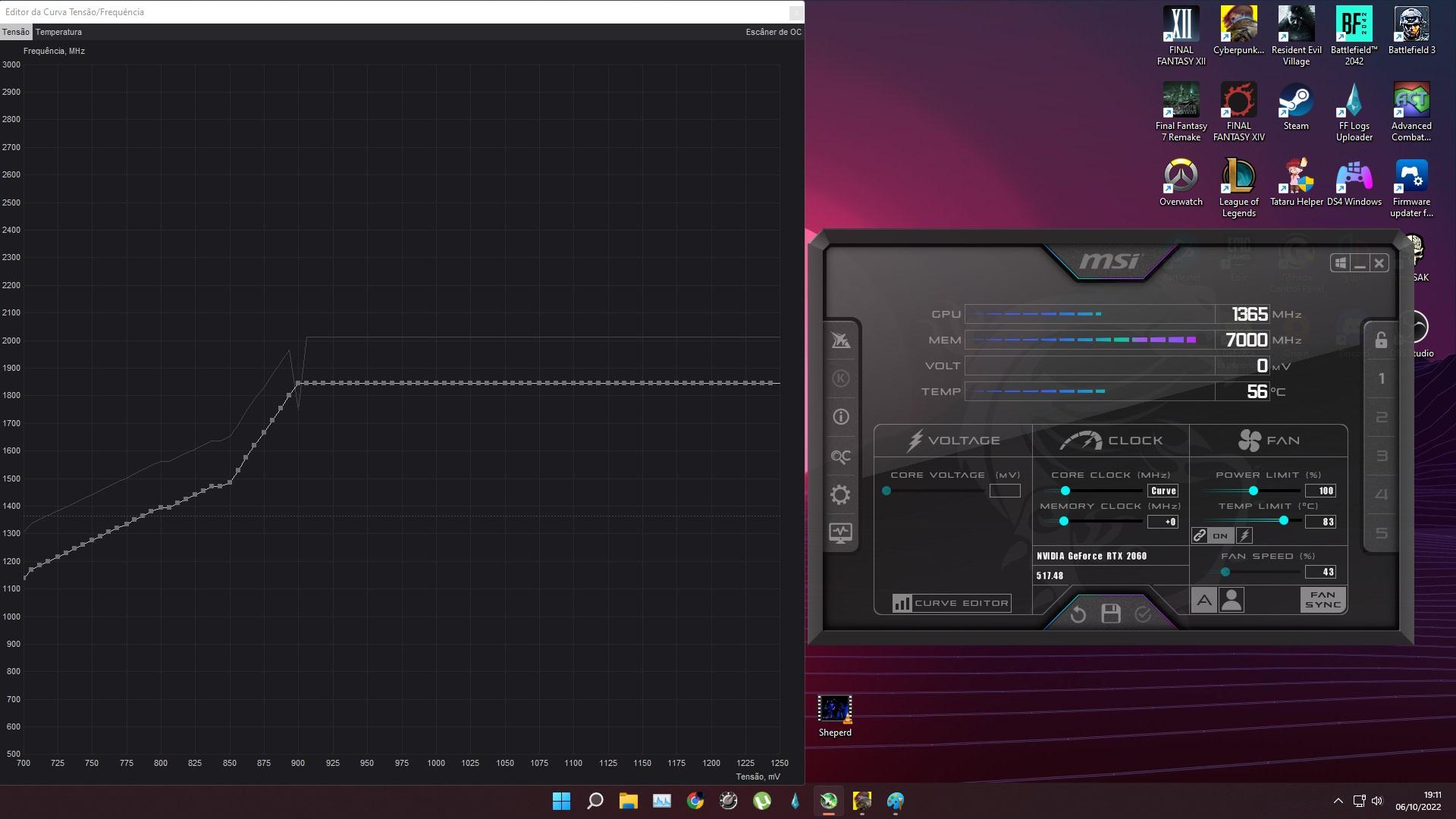
Task: Open the volume icon in system tray
Action: click(x=1377, y=801)
